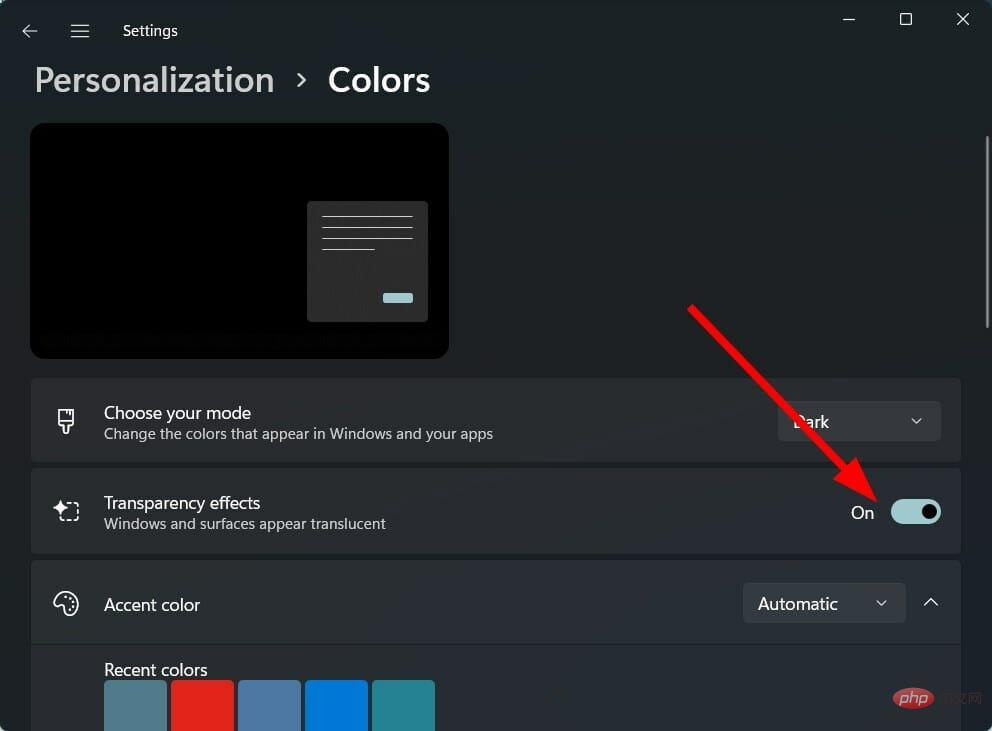This screenshot has height=731, width=992.
Task: Collapse the Accent color section chevron
Action: 931,603
